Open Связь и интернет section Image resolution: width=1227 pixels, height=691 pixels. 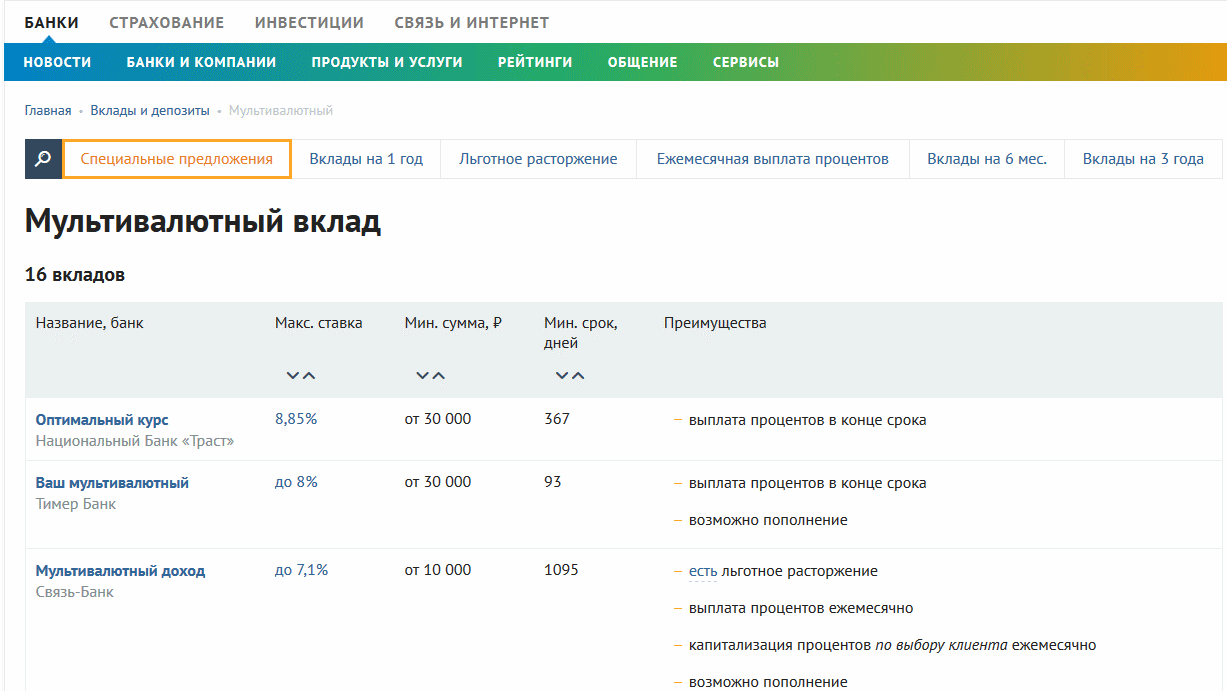click(471, 22)
